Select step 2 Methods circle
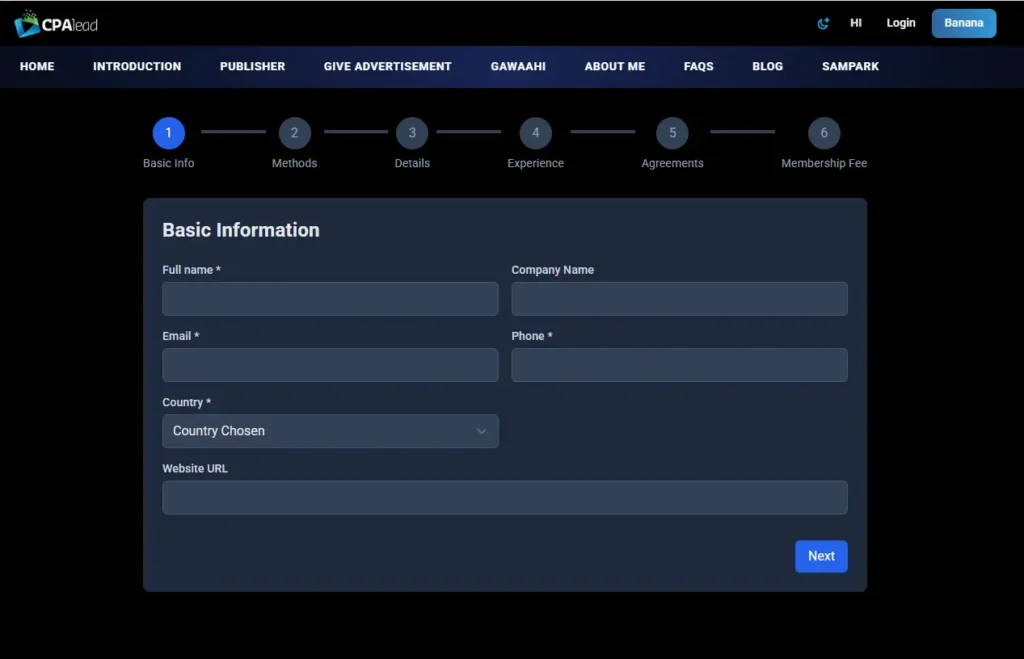Viewport: 1024px width, 659px height. click(x=295, y=133)
